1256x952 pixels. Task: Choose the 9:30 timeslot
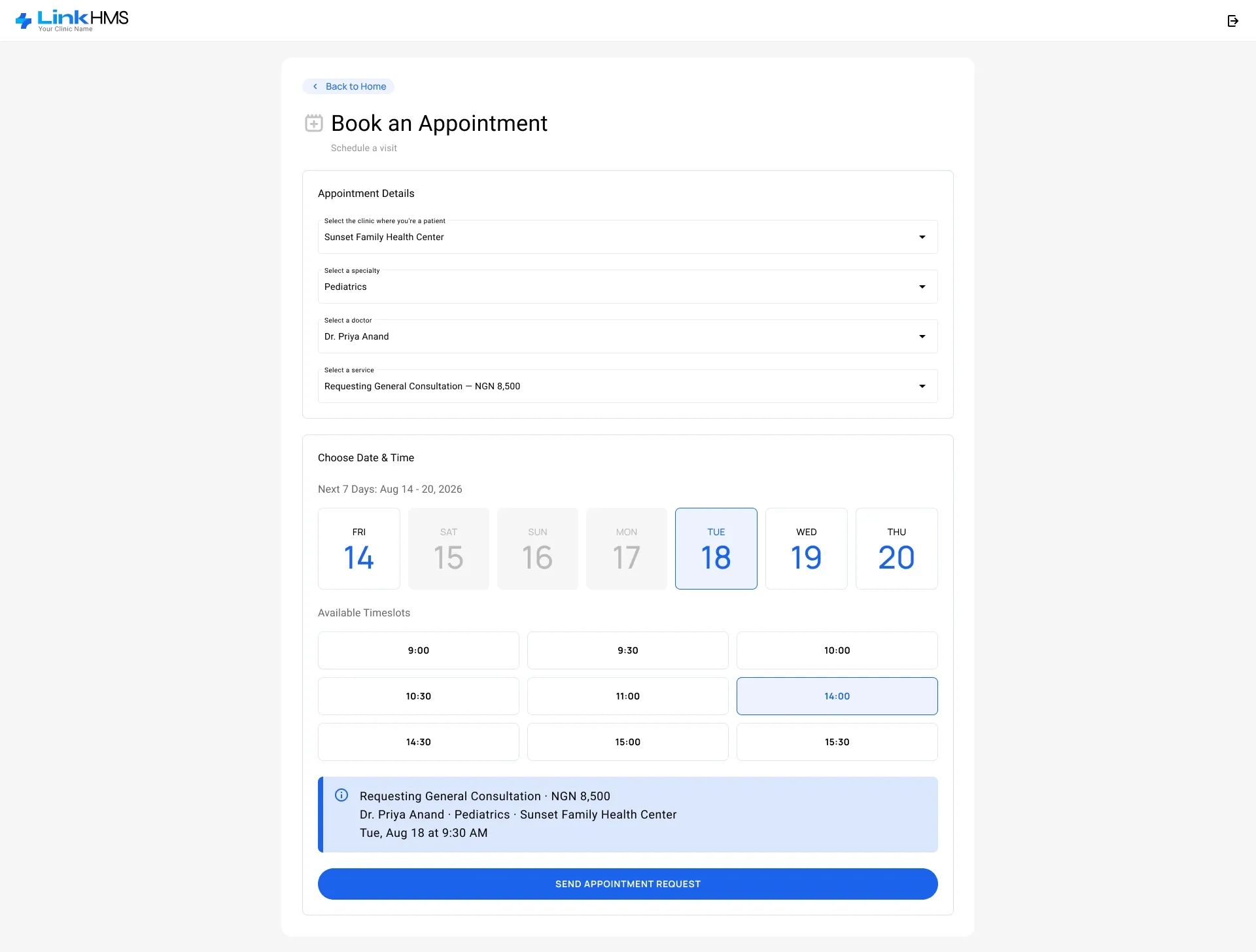628,650
